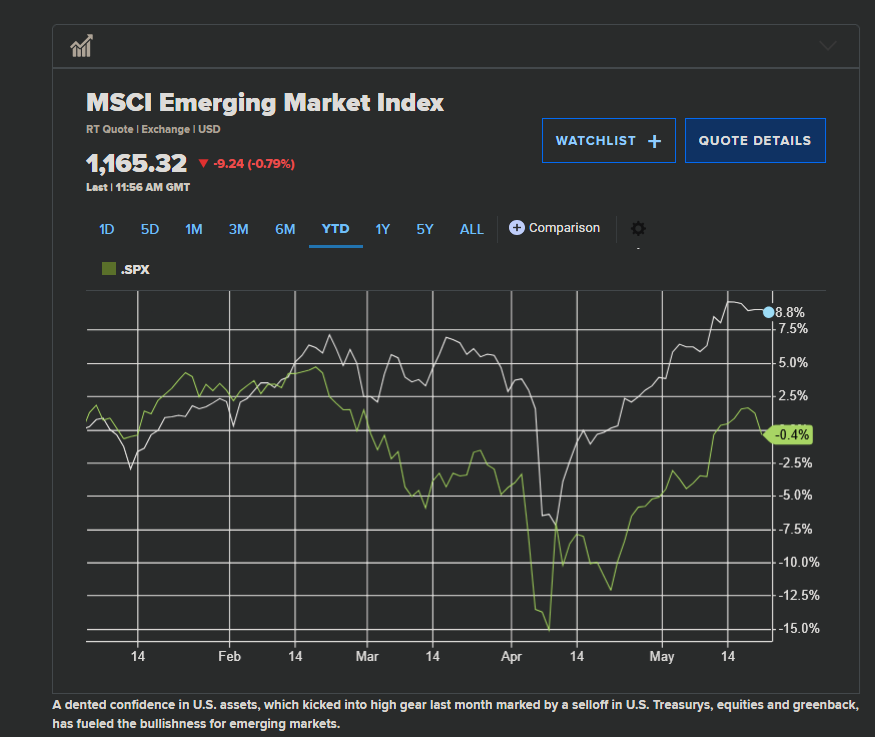
Task: Click the blue endpoint dot at 8.8%
Action: pos(768,312)
